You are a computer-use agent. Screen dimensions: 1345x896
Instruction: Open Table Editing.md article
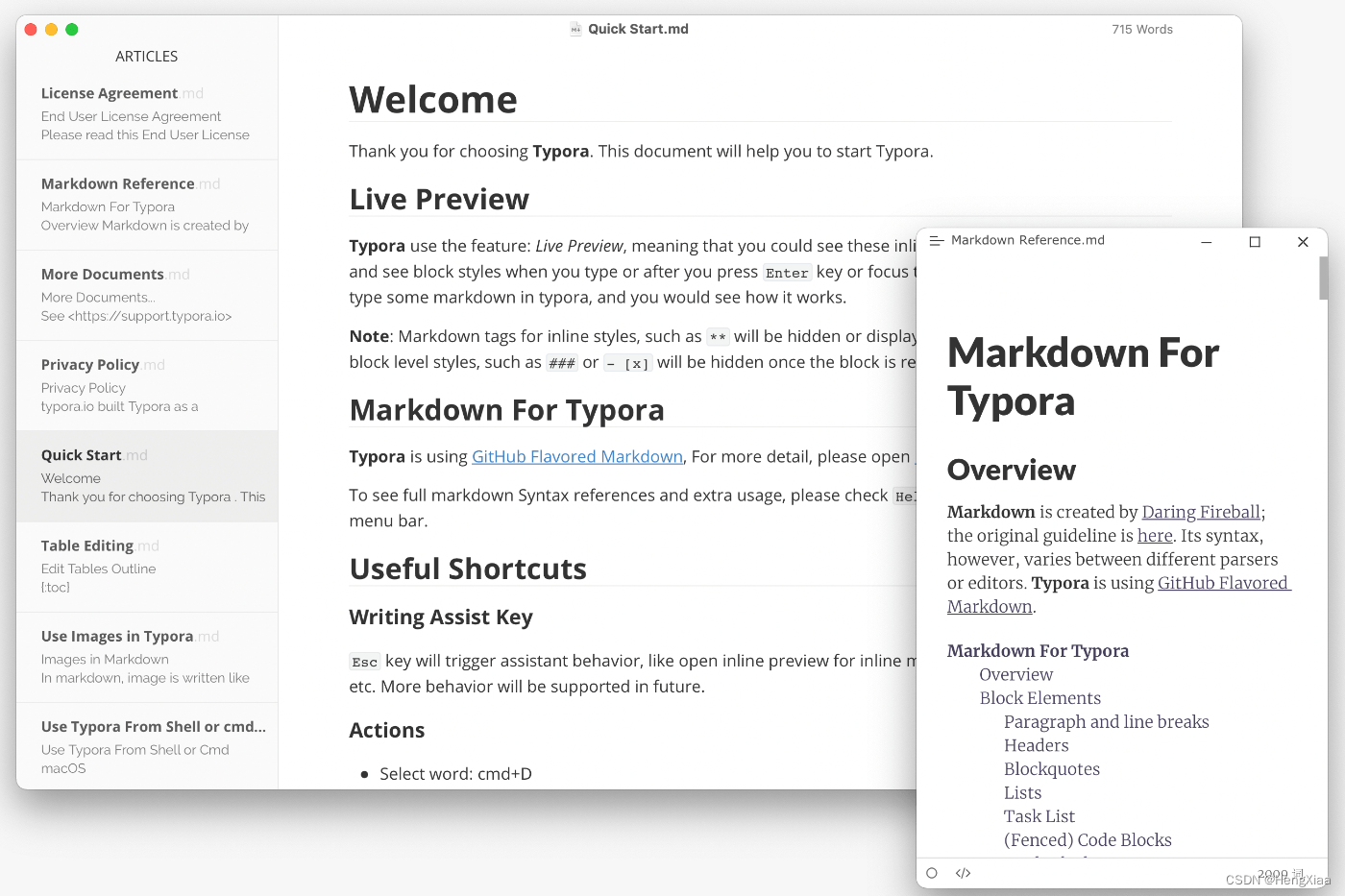(147, 567)
